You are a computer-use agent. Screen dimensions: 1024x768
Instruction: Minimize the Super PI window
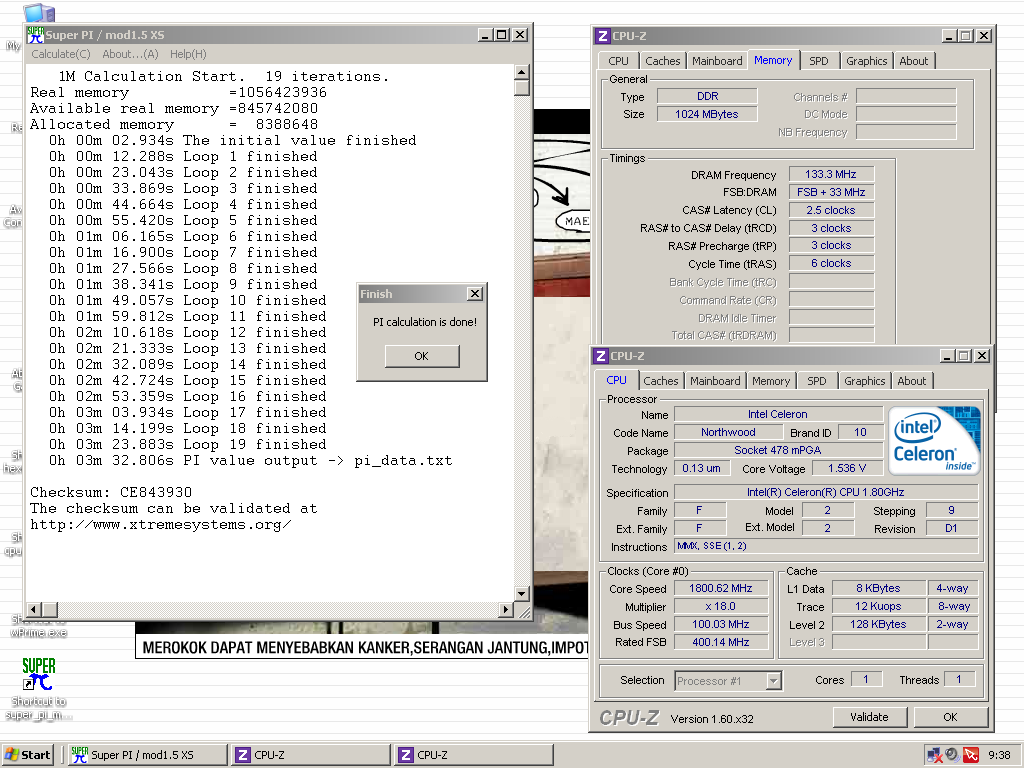coord(485,35)
